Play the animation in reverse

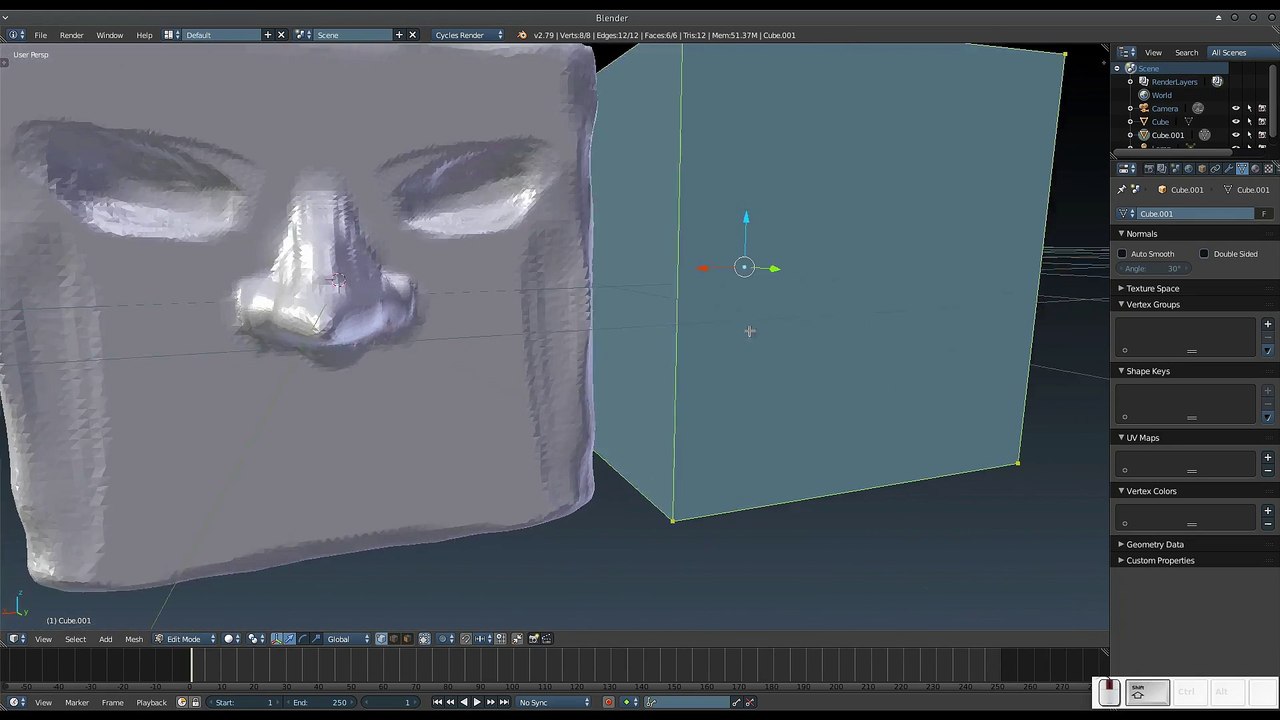[463, 703]
